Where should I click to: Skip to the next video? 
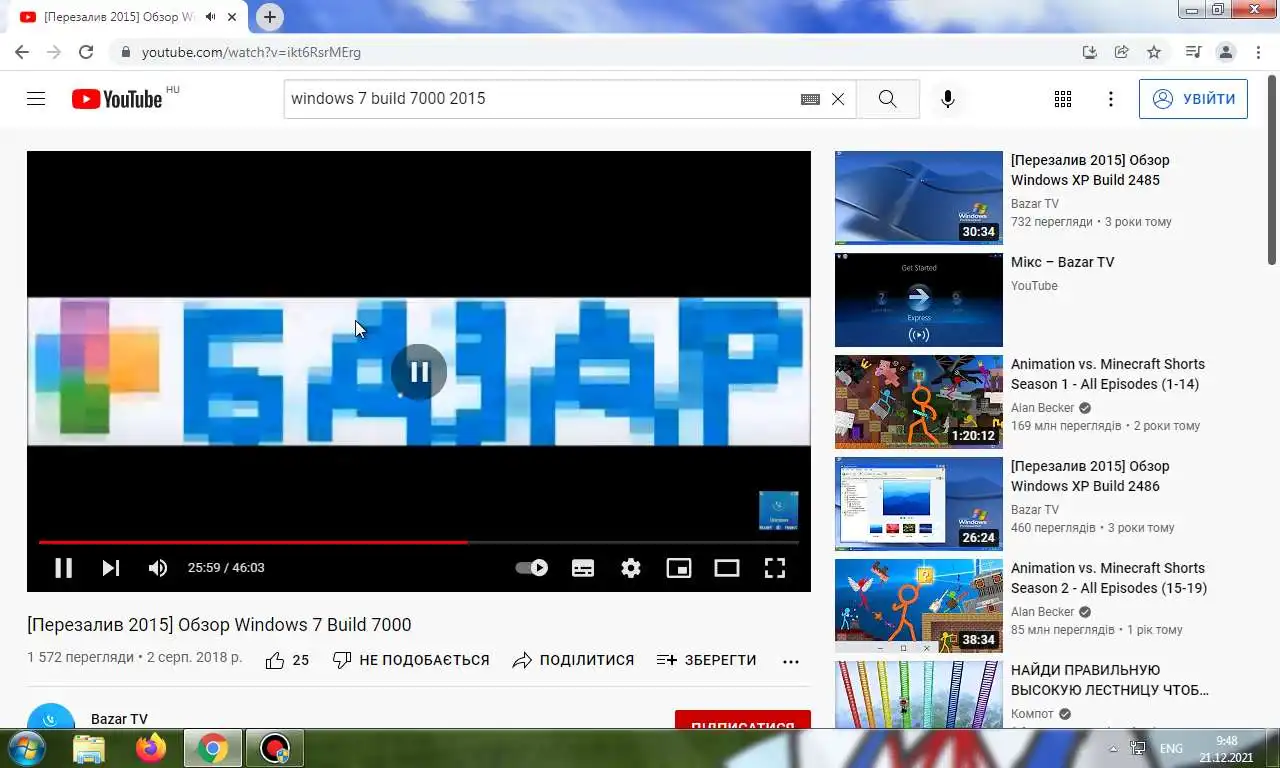click(111, 568)
